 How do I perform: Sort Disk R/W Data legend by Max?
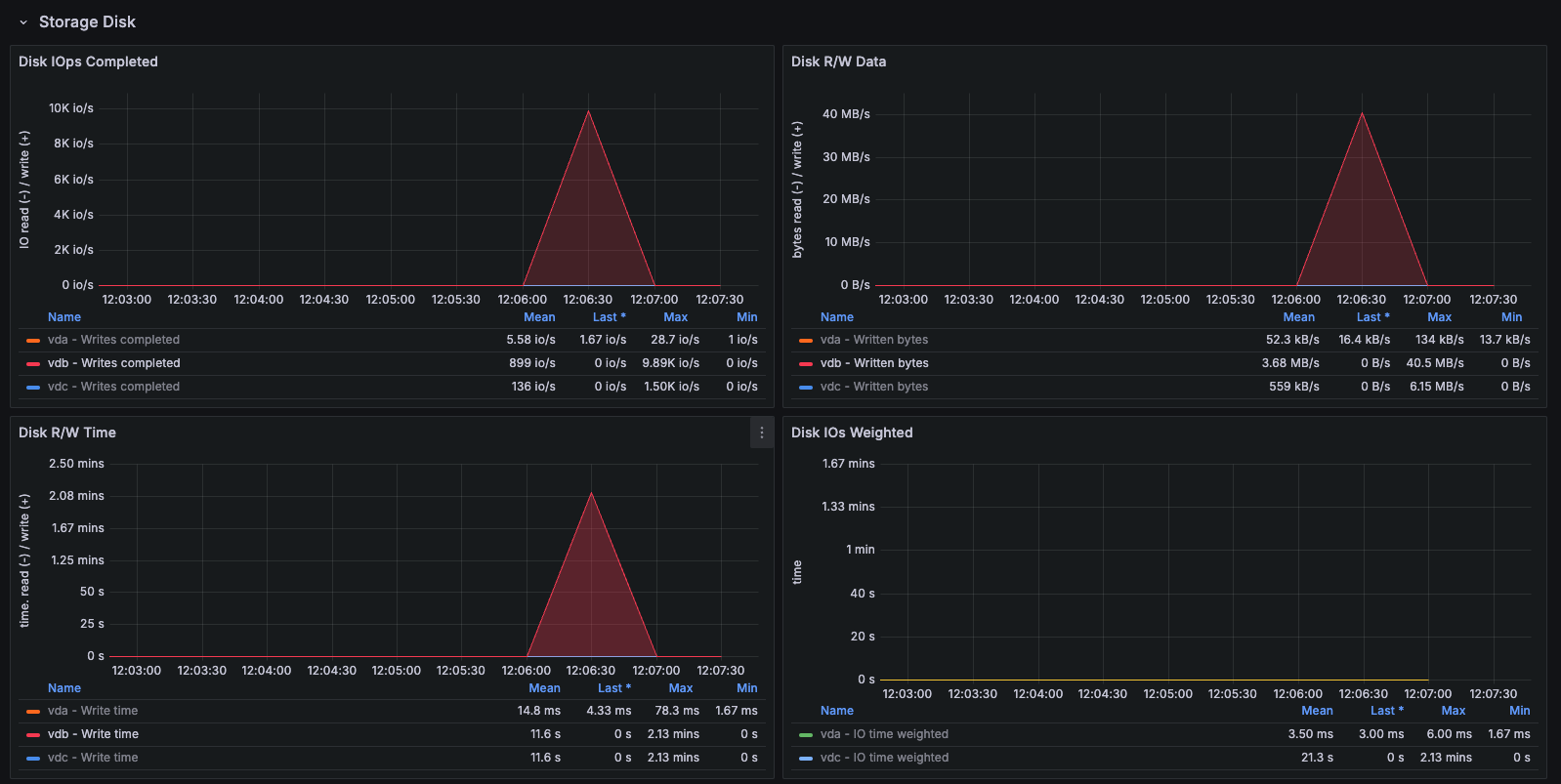1439,317
